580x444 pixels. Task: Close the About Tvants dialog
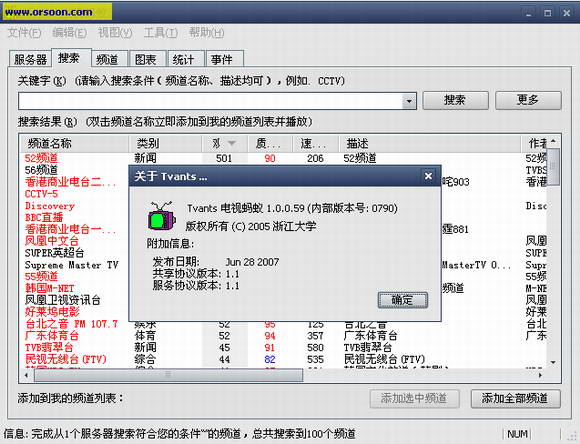pyautogui.click(x=428, y=176)
